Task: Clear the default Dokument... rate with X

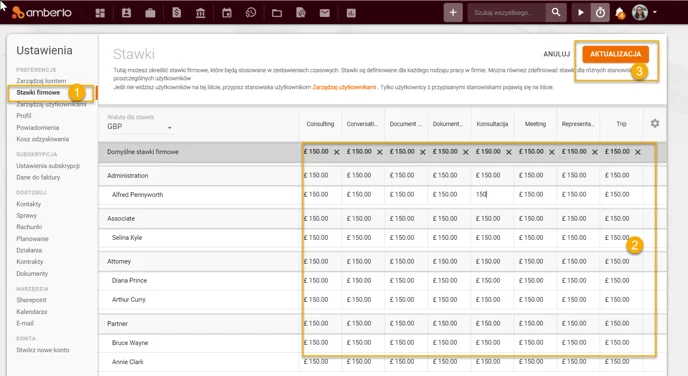Action: [x=466, y=152]
